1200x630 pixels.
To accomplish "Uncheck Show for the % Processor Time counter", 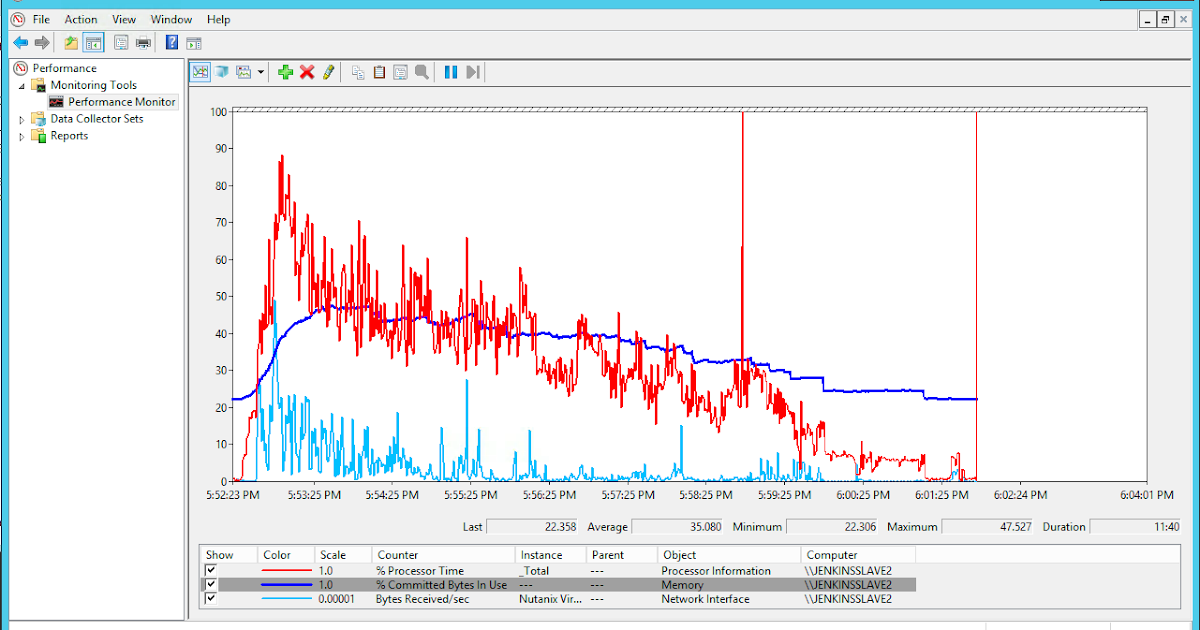I will pos(212,570).
